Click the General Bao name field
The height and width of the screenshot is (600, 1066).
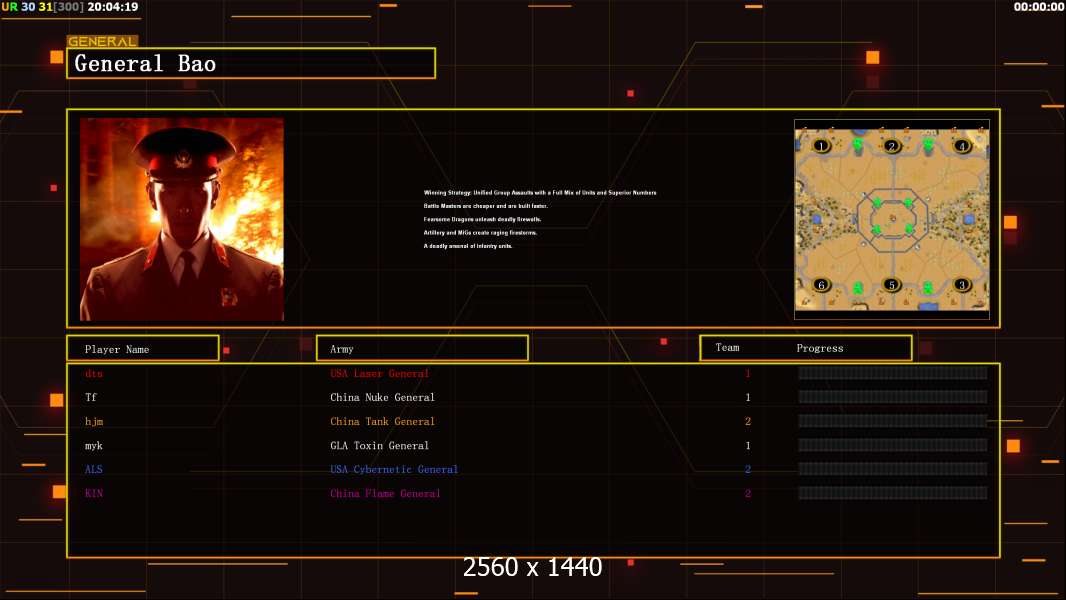pyautogui.click(x=251, y=63)
